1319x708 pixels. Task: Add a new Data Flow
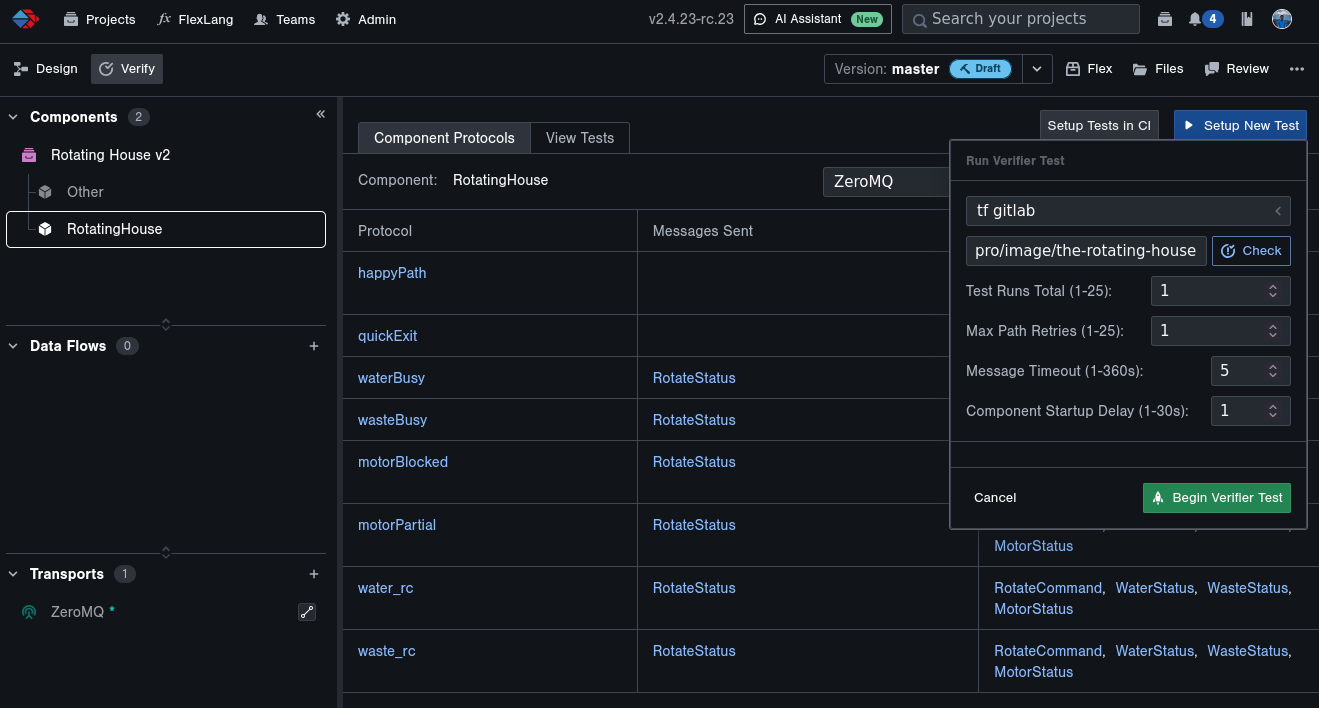click(314, 346)
